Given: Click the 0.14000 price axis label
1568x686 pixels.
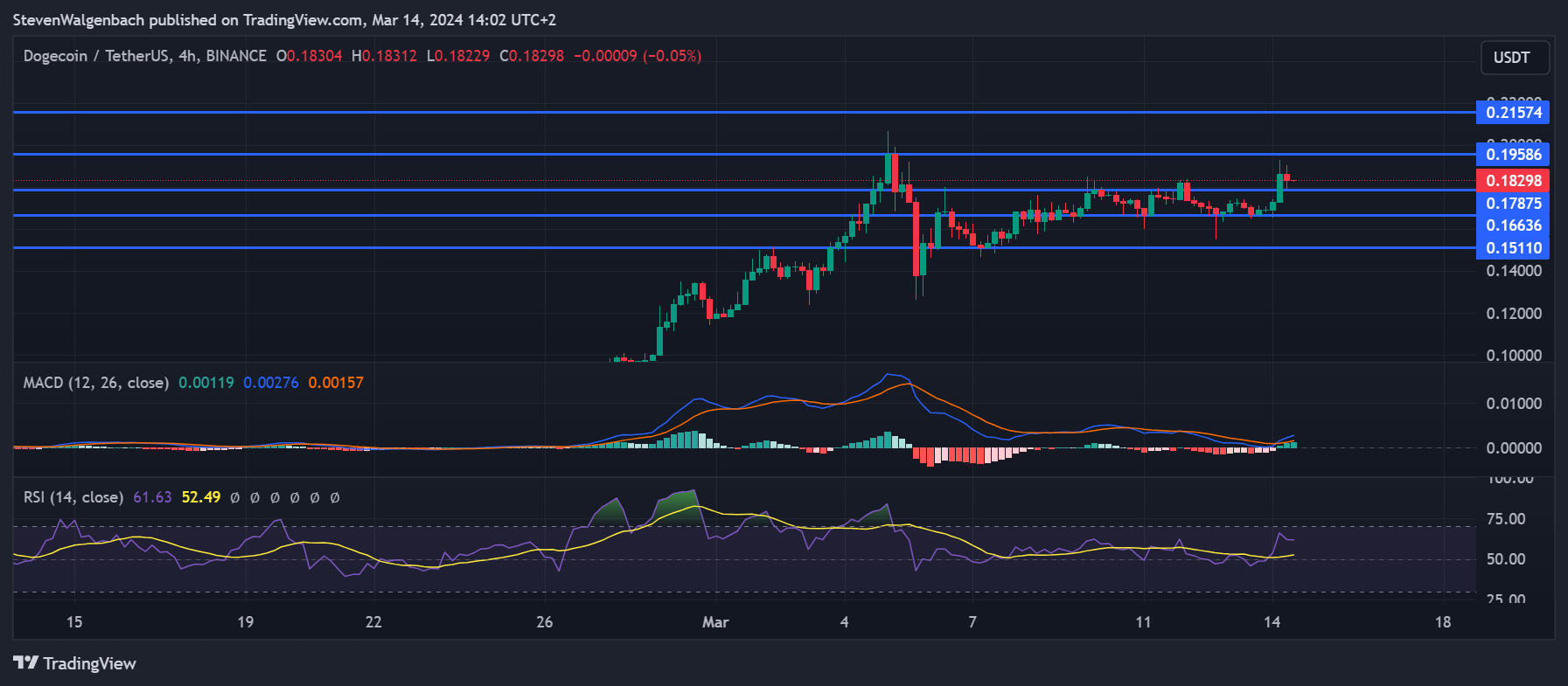Looking at the screenshot, I should tap(1514, 271).
